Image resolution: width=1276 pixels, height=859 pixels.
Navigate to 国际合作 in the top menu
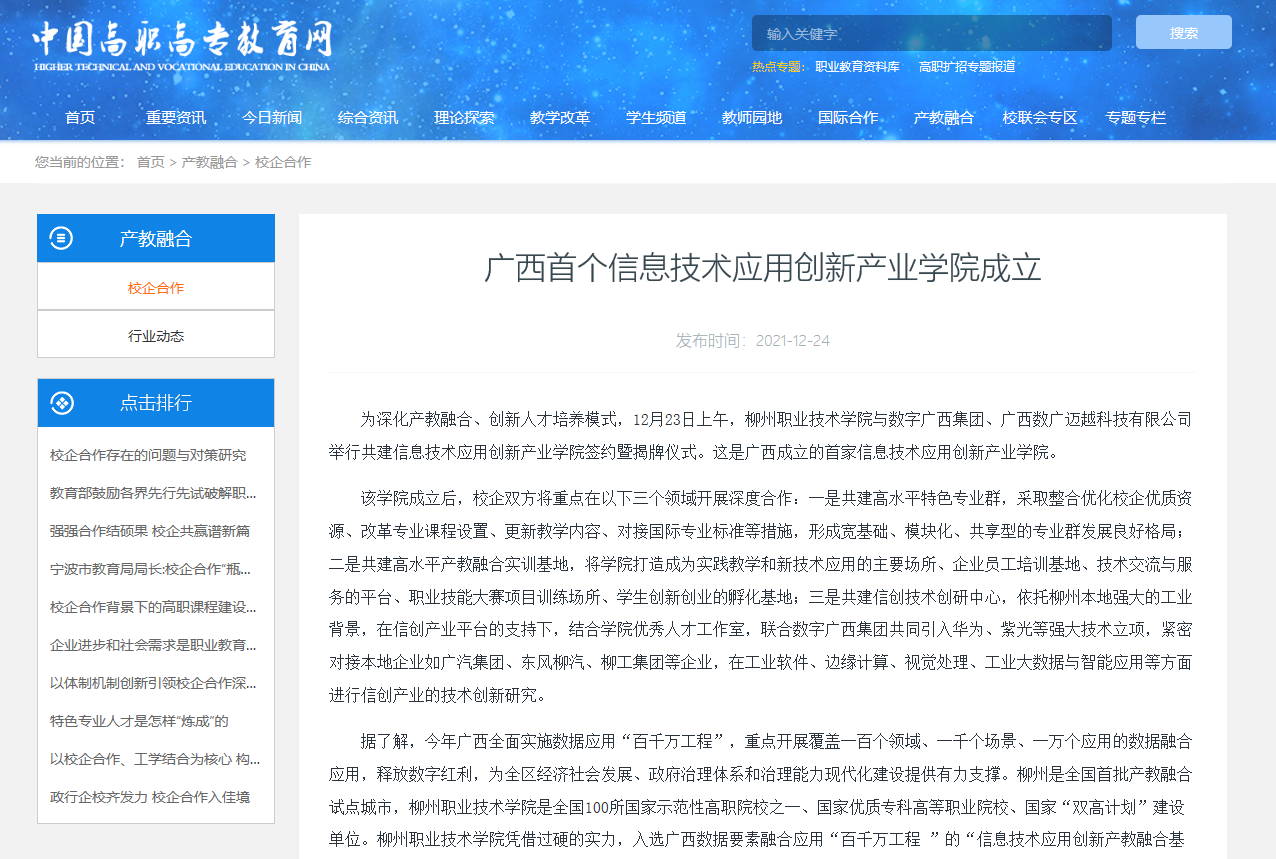(848, 117)
